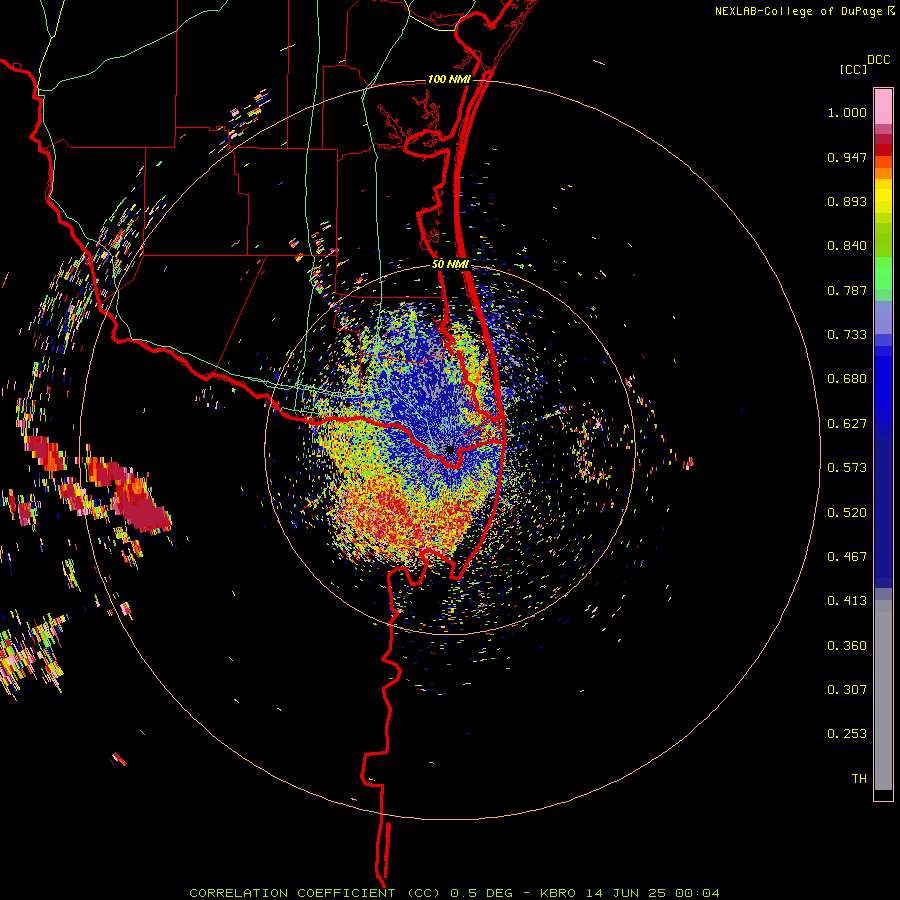This screenshot has width=900, height=900.
Task: Click the [CC] label above the color bar
Action: click(853, 69)
